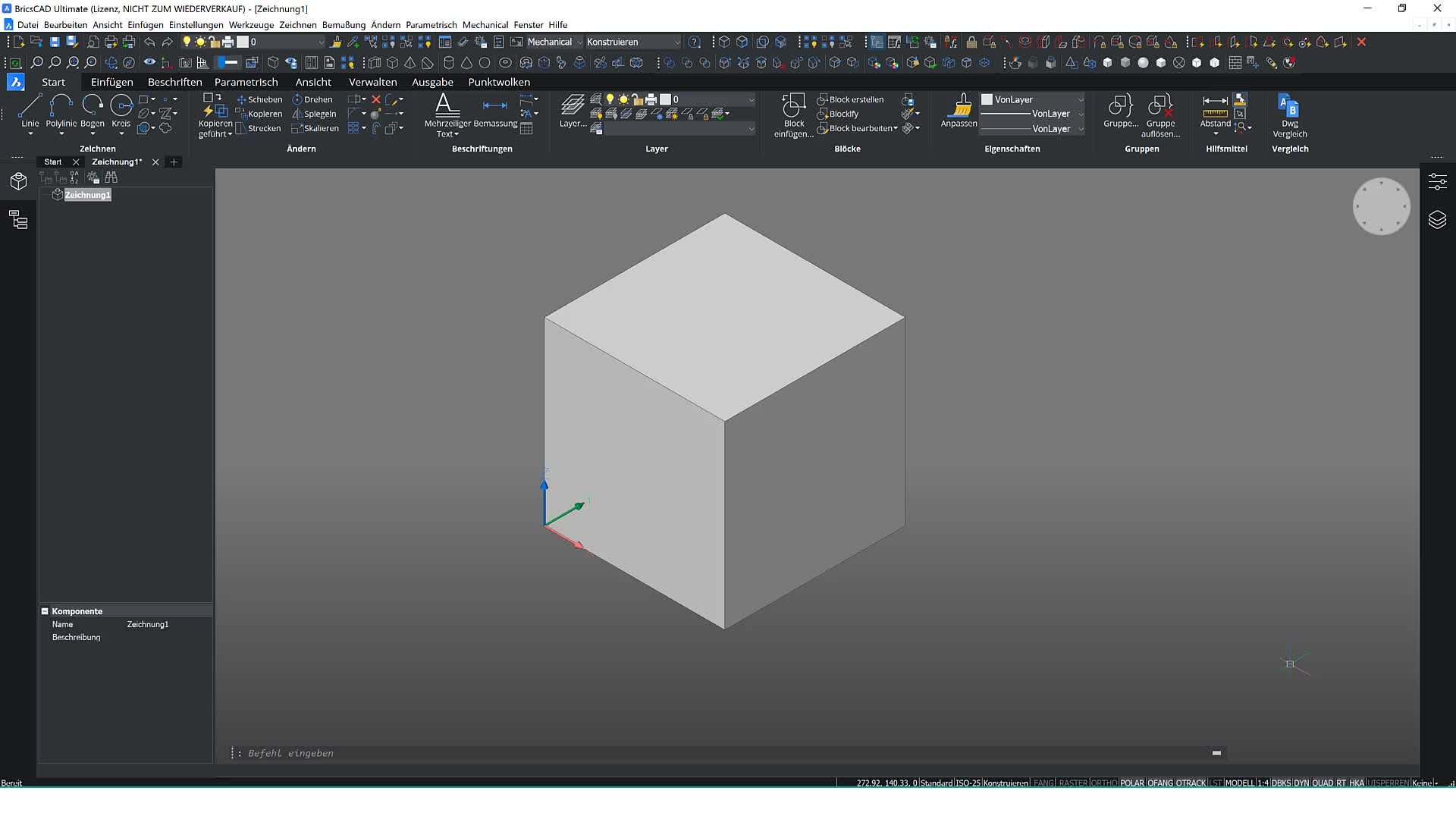Open the layer 0 dropdown in Layer panel

751,99
